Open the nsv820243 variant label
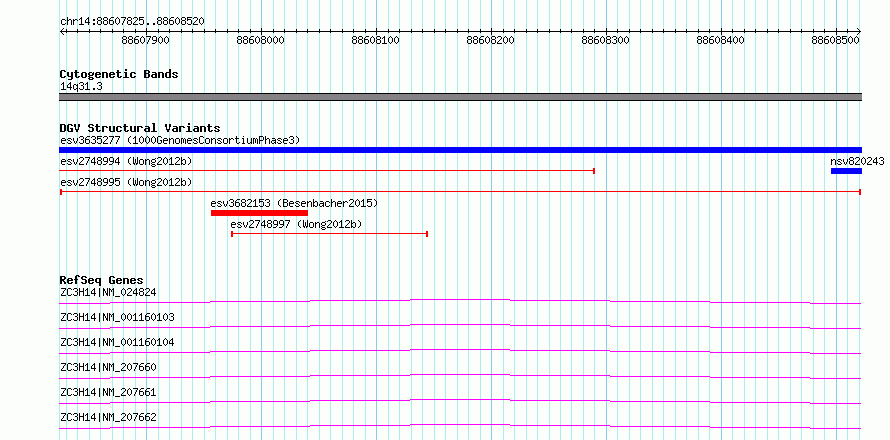 click(857, 162)
